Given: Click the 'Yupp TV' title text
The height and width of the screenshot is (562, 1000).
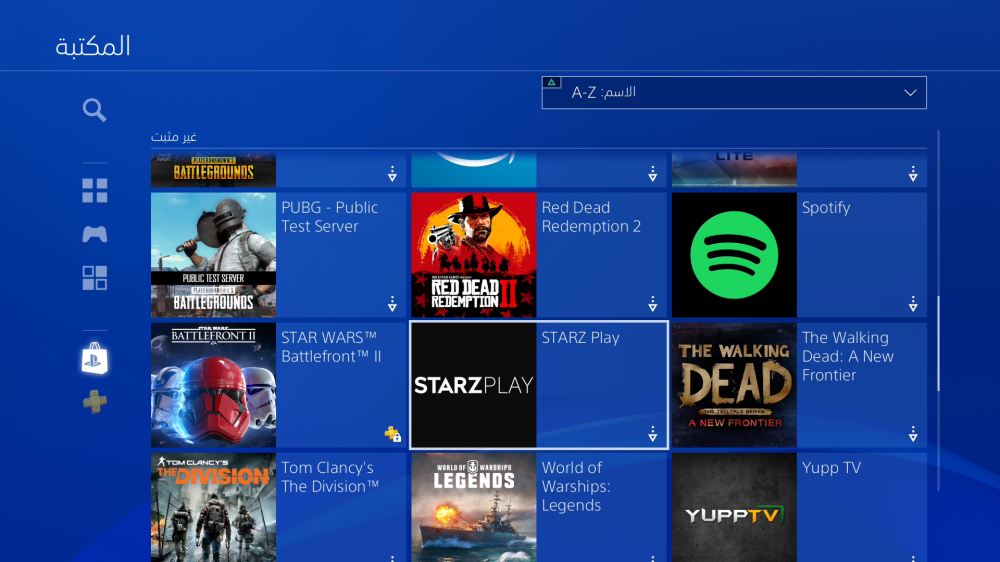Looking at the screenshot, I should (831, 468).
